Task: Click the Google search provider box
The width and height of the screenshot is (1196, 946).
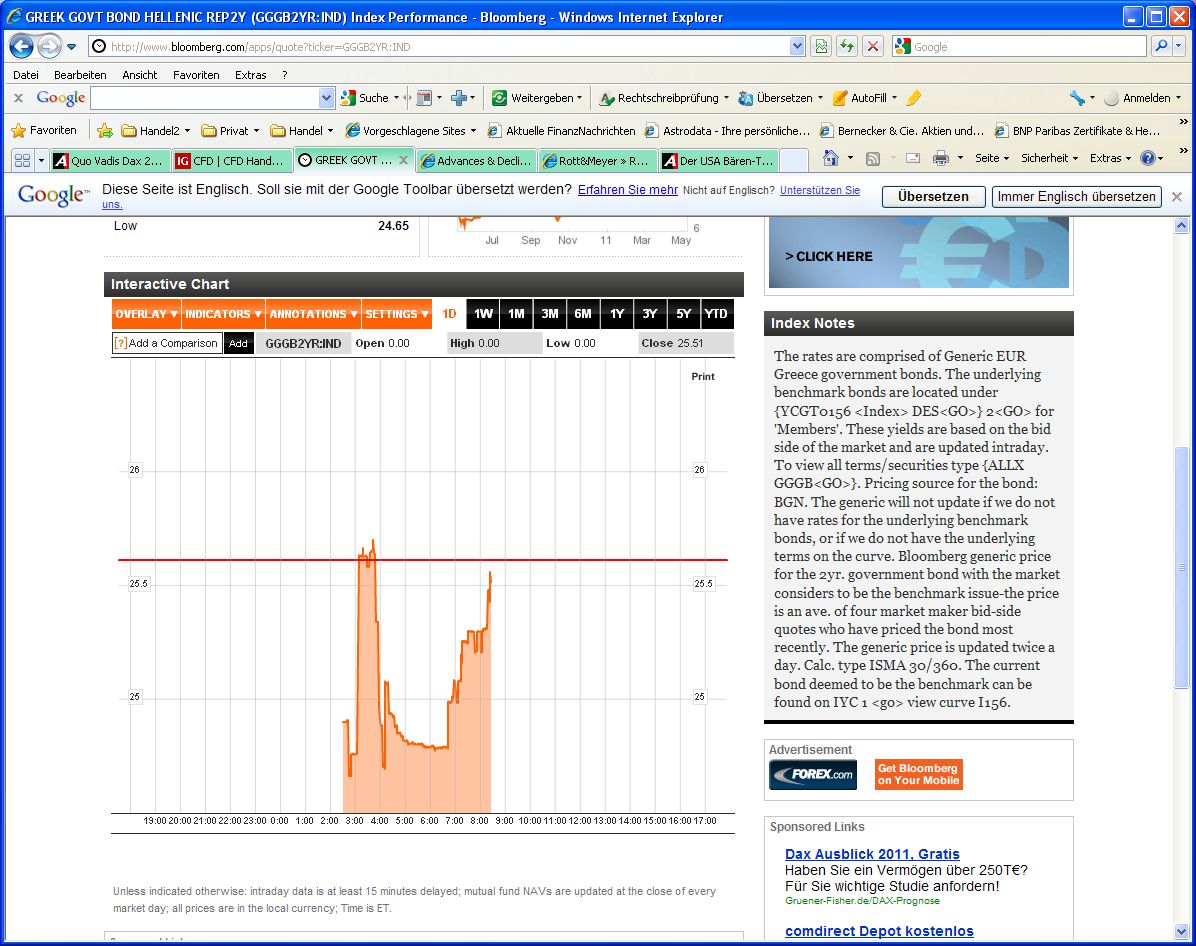Action: point(1020,47)
